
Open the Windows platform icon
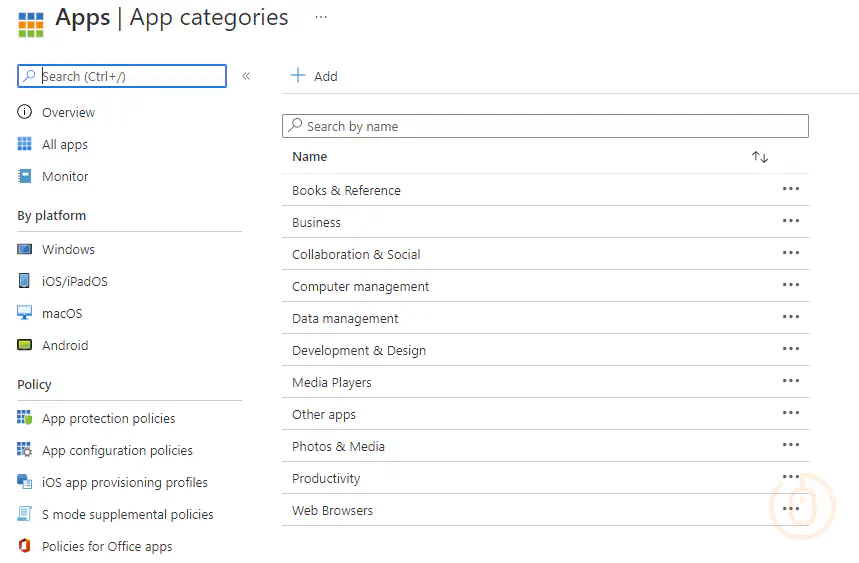pyautogui.click(x=25, y=249)
